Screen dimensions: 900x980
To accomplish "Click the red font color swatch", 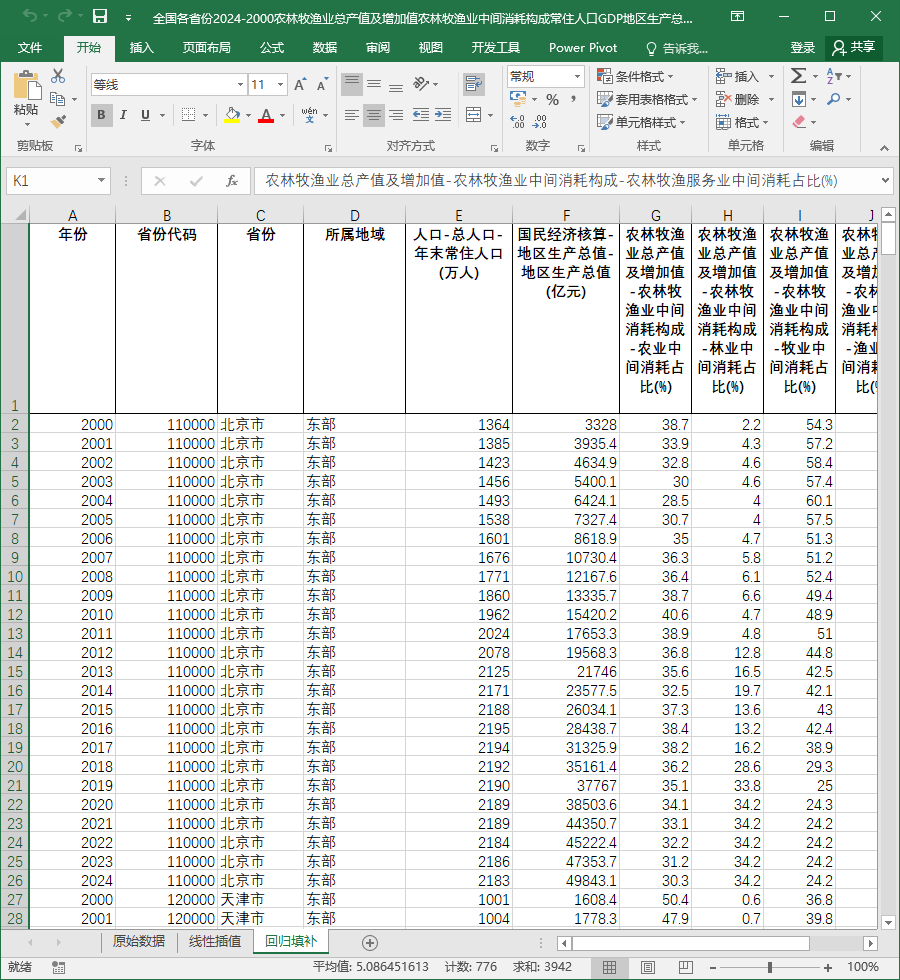I will point(266,116).
